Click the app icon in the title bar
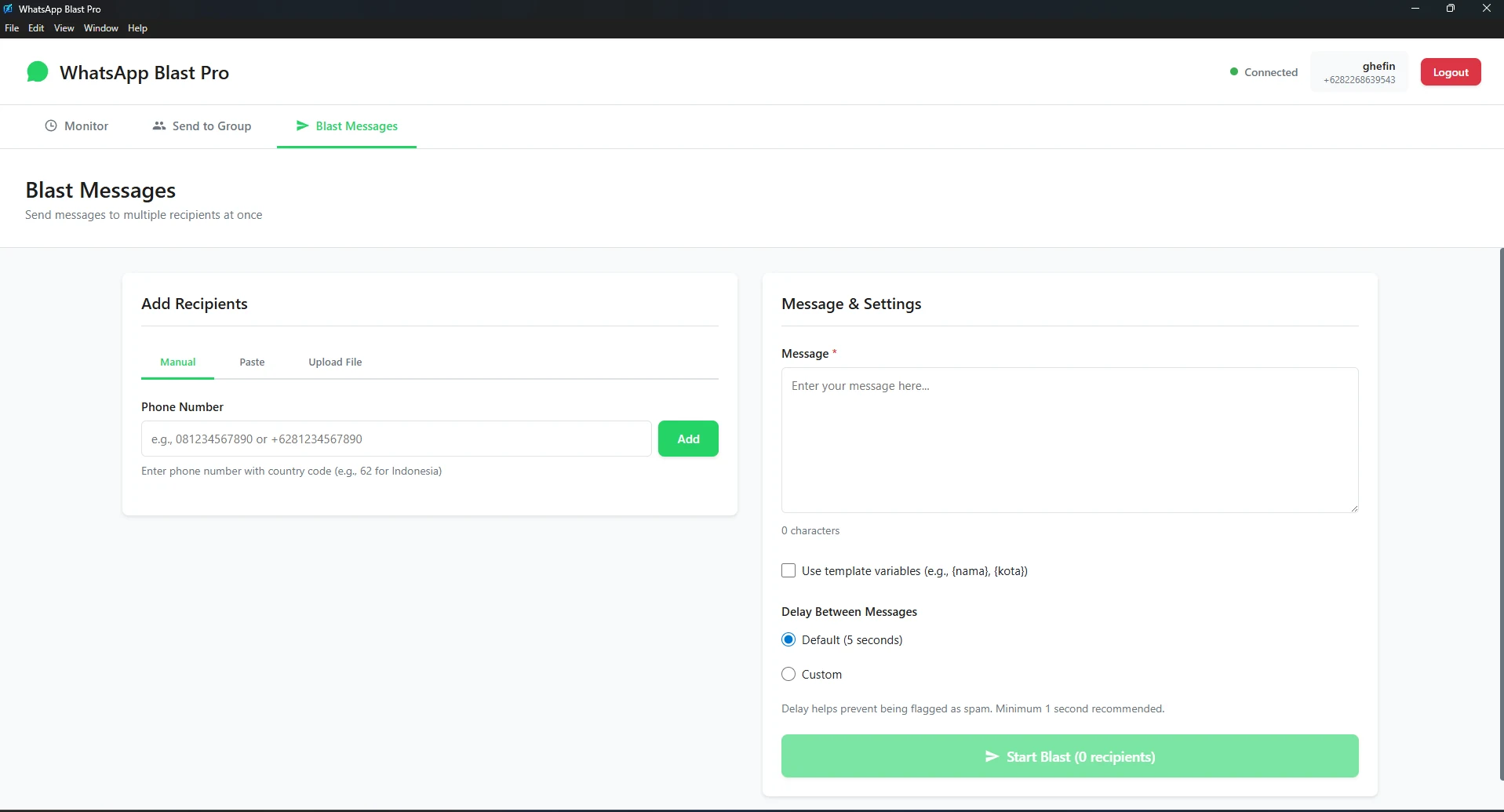This screenshot has height=812, width=1504. 9,9
